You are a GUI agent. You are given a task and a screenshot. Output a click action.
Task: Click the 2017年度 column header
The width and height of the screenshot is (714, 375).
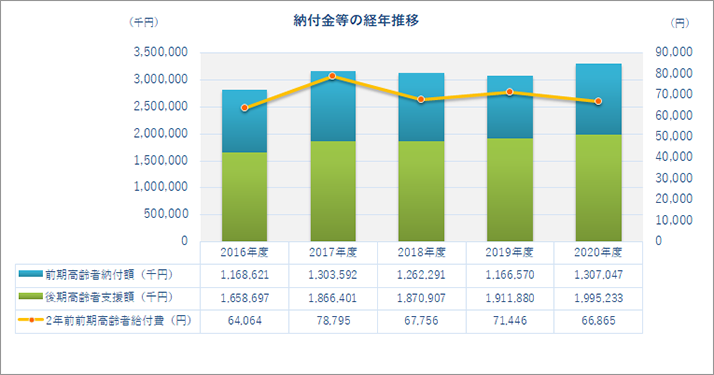pyautogui.click(x=333, y=253)
